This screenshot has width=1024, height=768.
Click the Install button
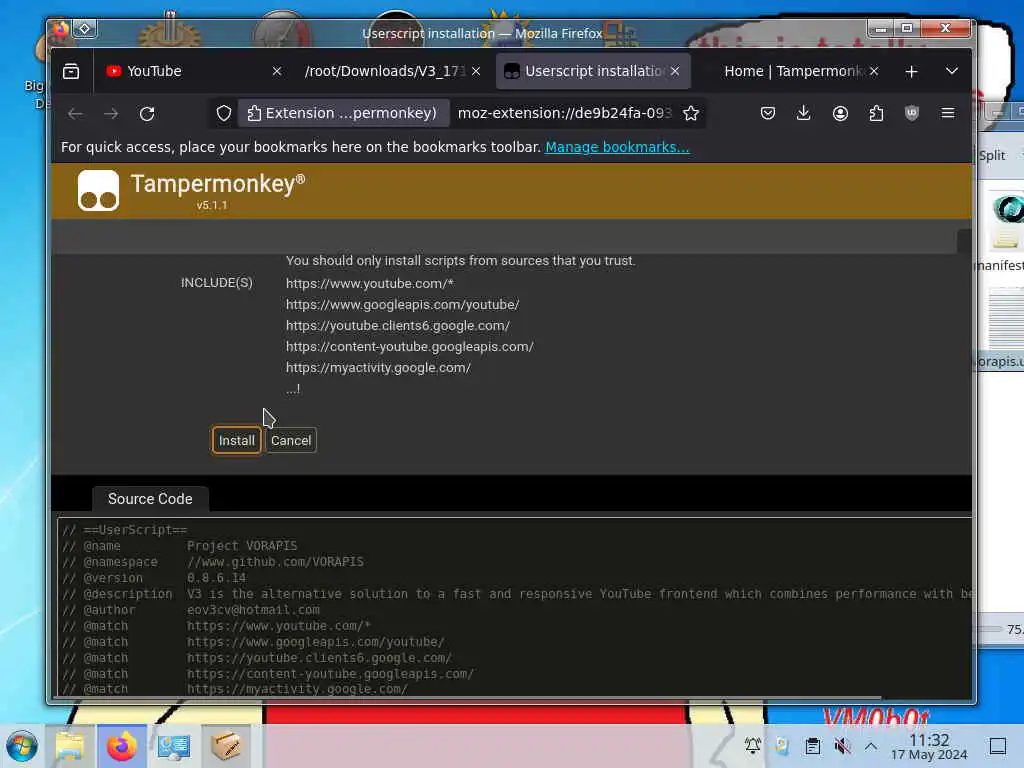coord(236,440)
